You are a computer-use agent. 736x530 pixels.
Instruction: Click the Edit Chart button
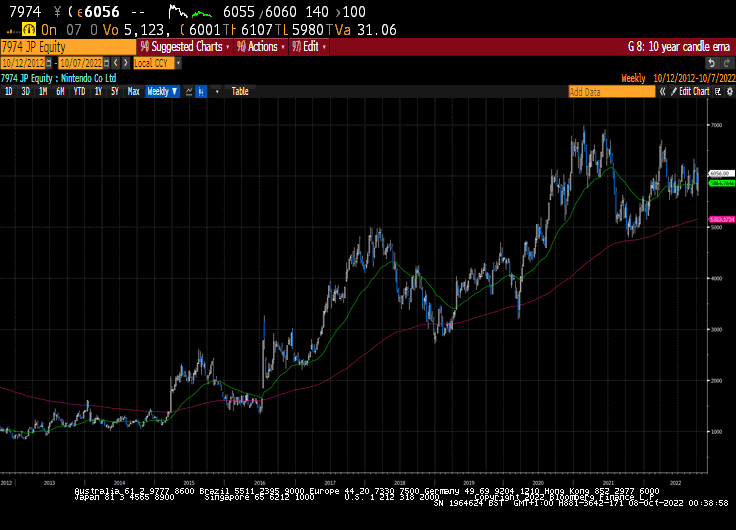click(690, 92)
